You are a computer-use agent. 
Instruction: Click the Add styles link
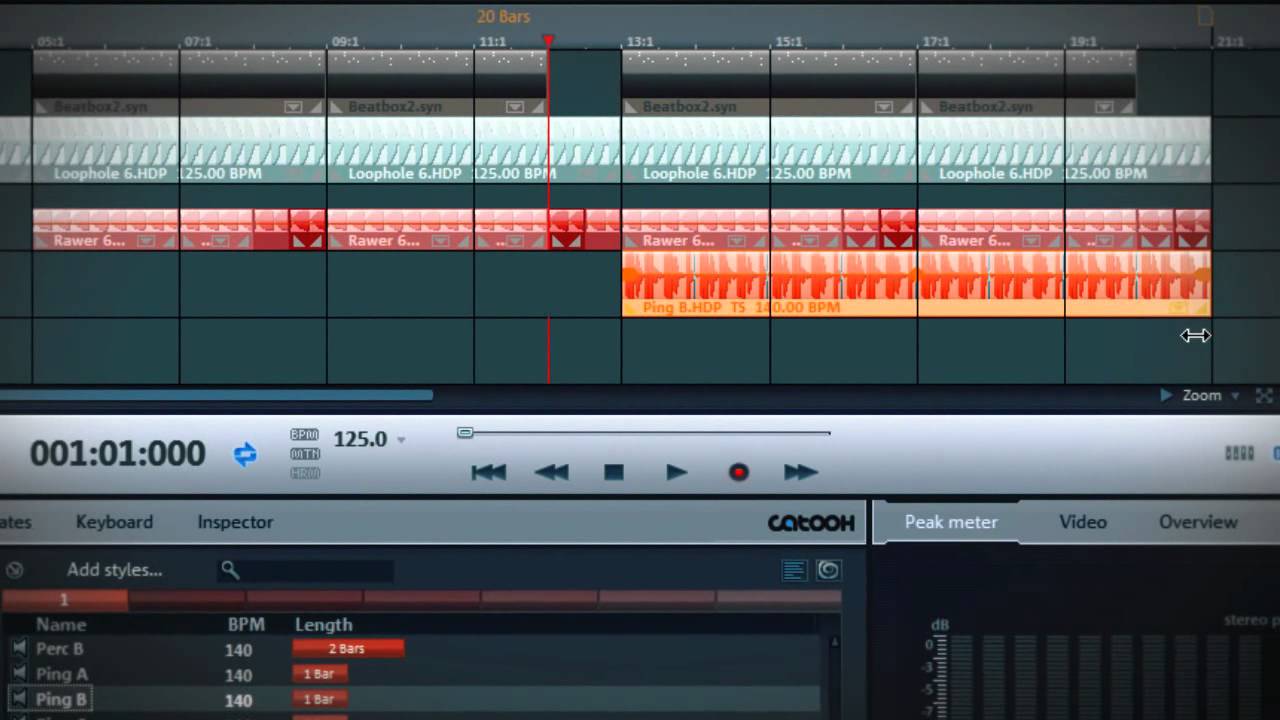(x=115, y=569)
